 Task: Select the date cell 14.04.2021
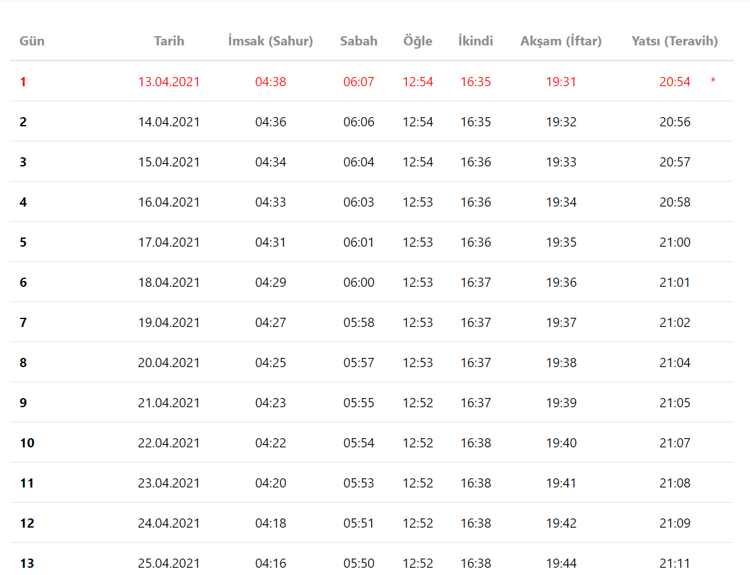169,122
